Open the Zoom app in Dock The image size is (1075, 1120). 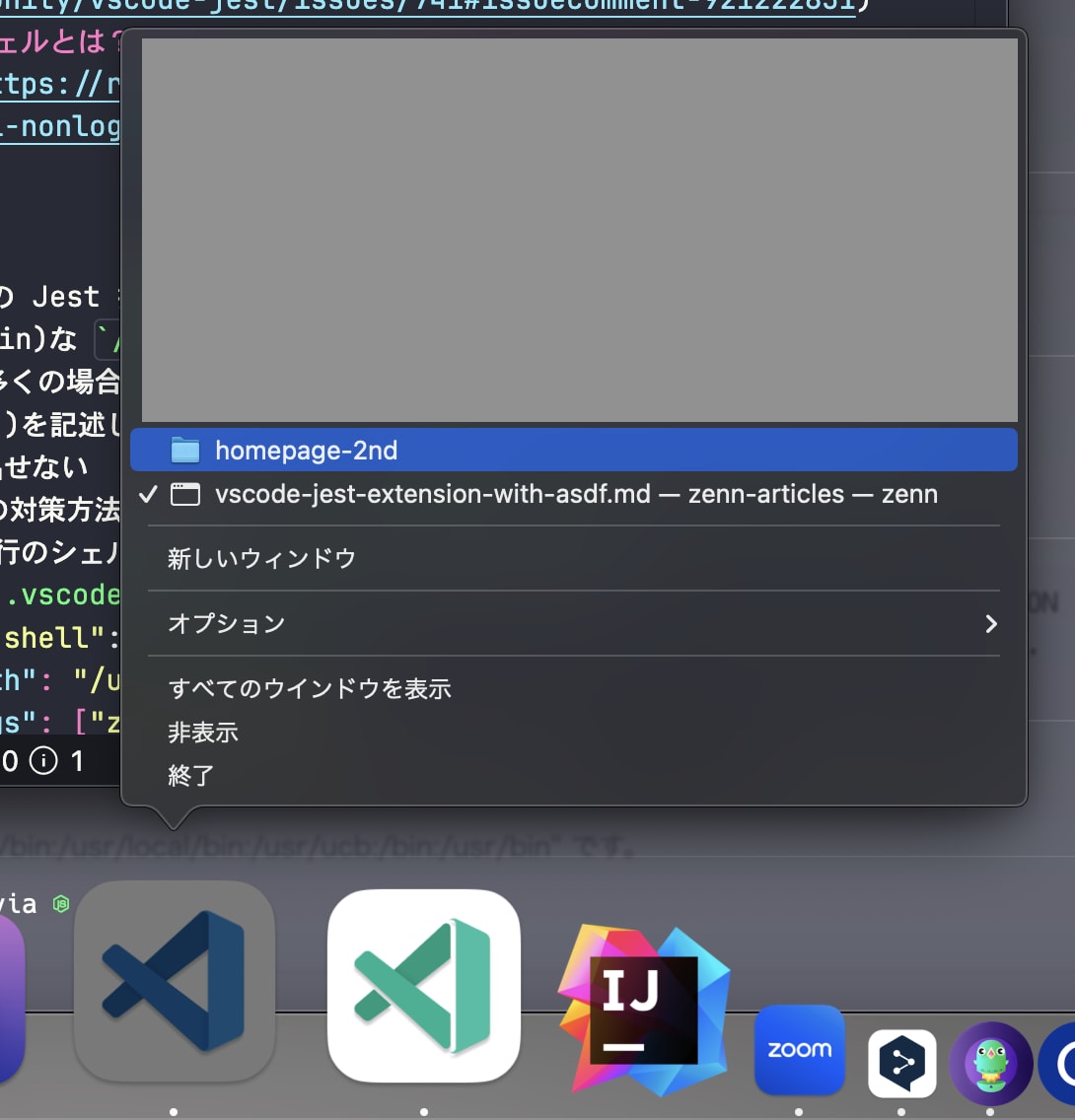[799, 1049]
